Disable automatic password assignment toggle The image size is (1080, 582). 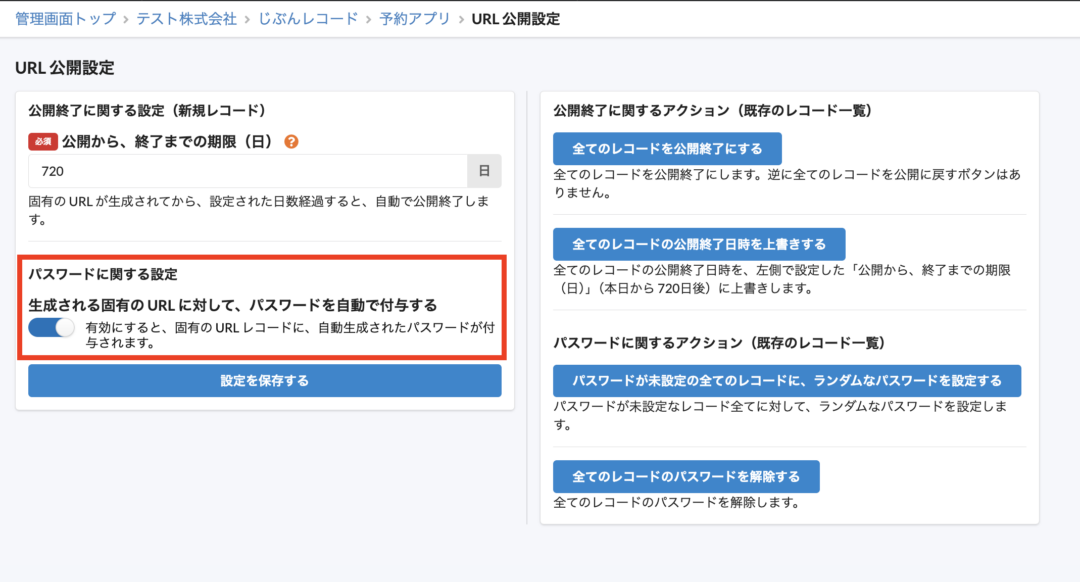click(x=51, y=328)
